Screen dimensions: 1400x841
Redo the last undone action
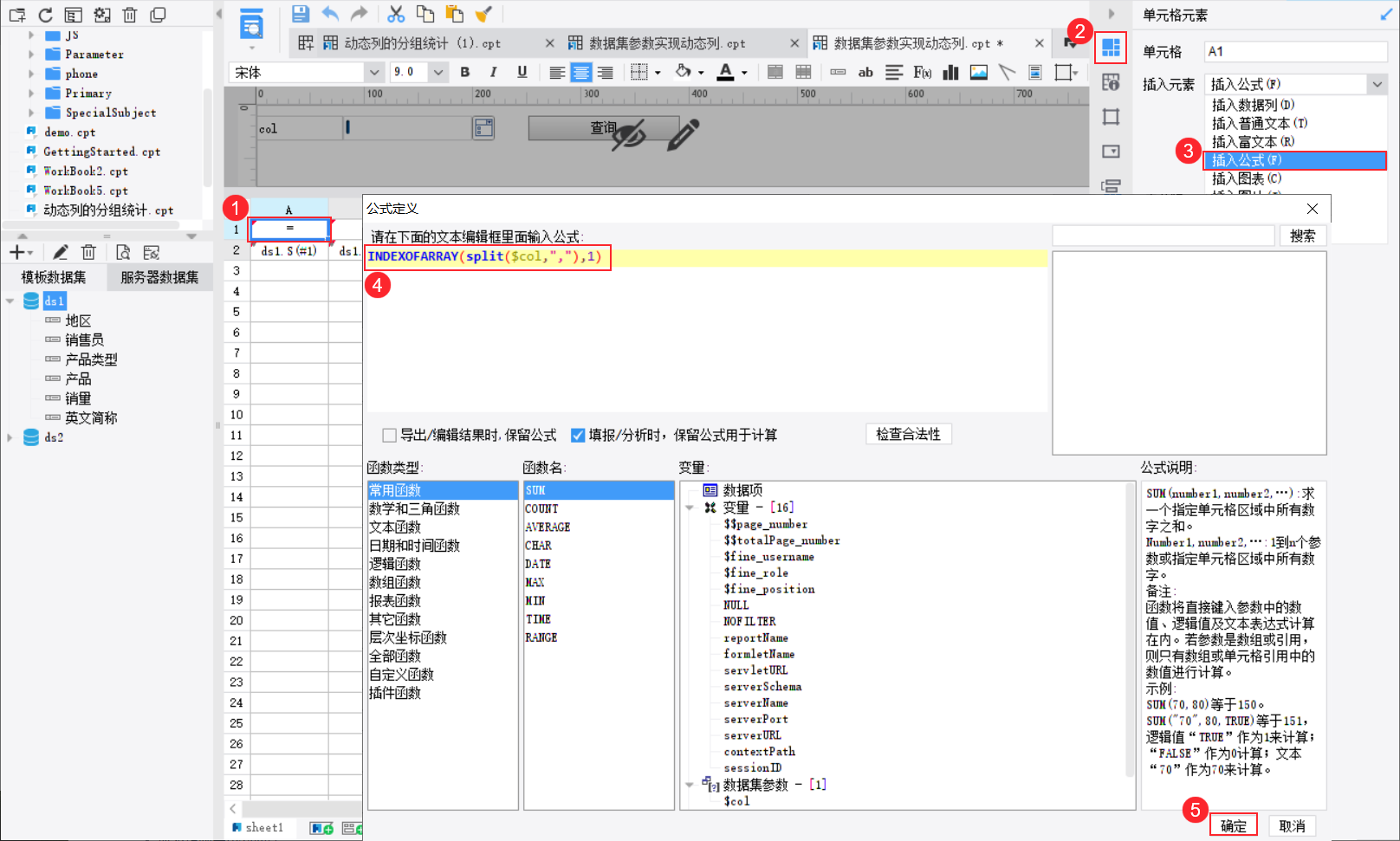tap(360, 14)
